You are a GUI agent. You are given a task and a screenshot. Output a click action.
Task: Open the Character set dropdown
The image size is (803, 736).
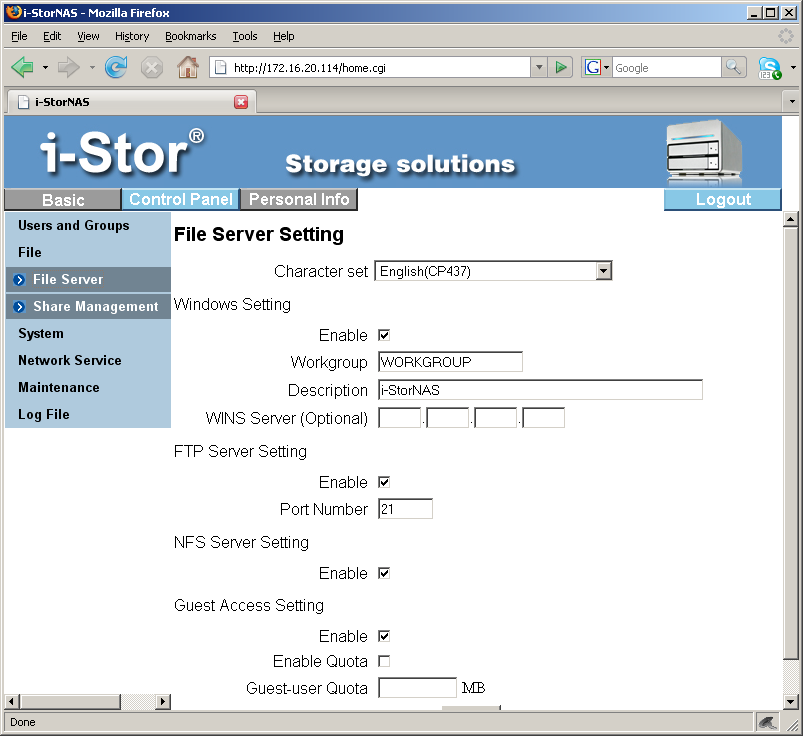pos(493,271)
